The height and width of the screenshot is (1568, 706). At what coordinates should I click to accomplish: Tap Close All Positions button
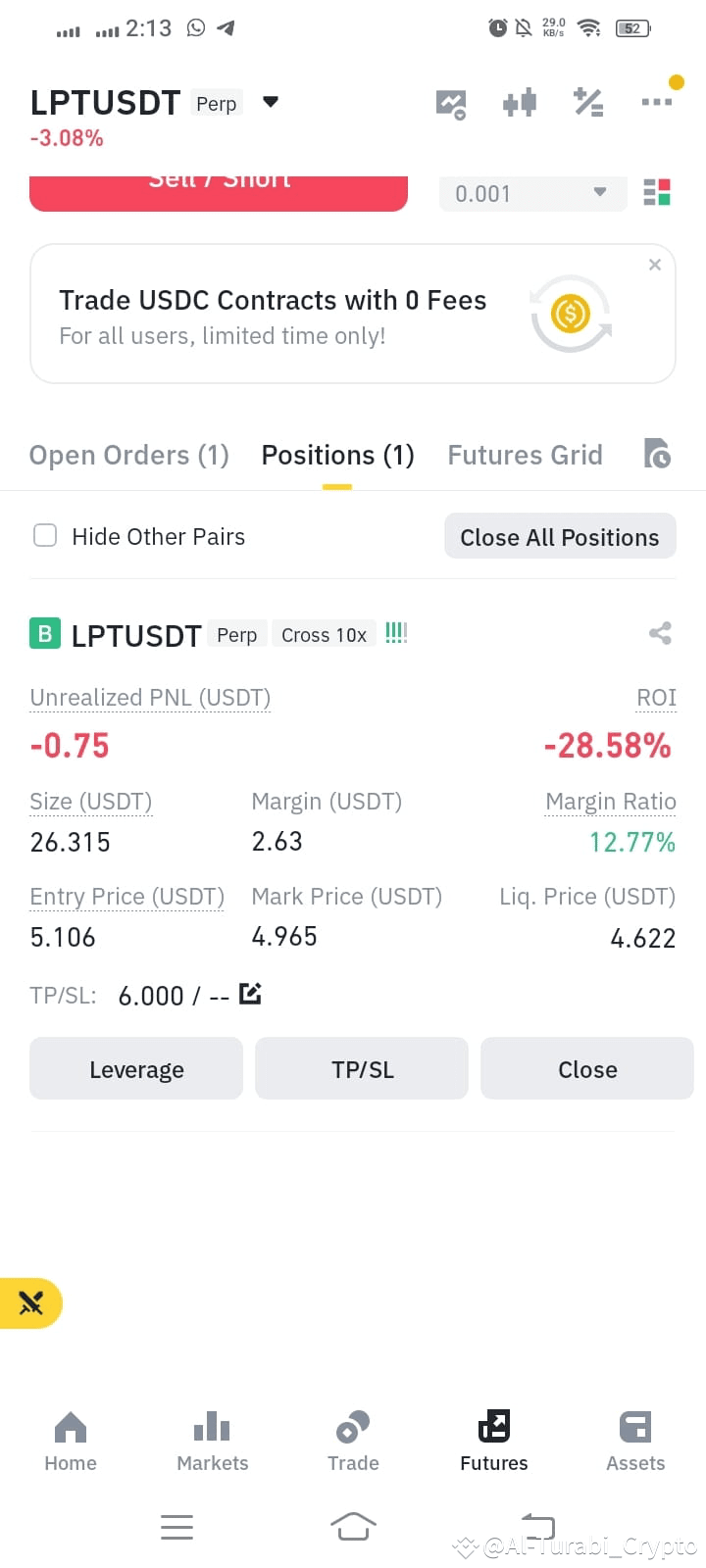tap(560, 536)
